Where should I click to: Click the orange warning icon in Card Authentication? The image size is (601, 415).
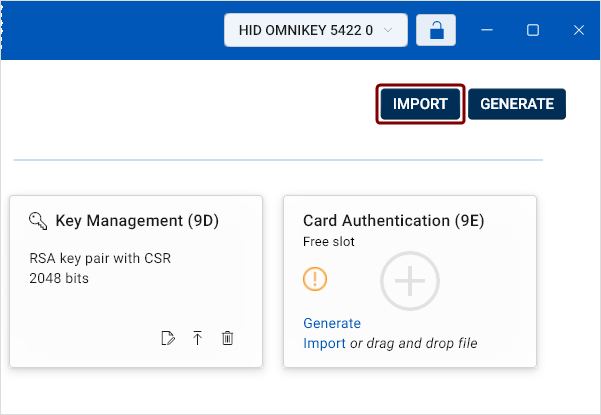pos(315,281)
